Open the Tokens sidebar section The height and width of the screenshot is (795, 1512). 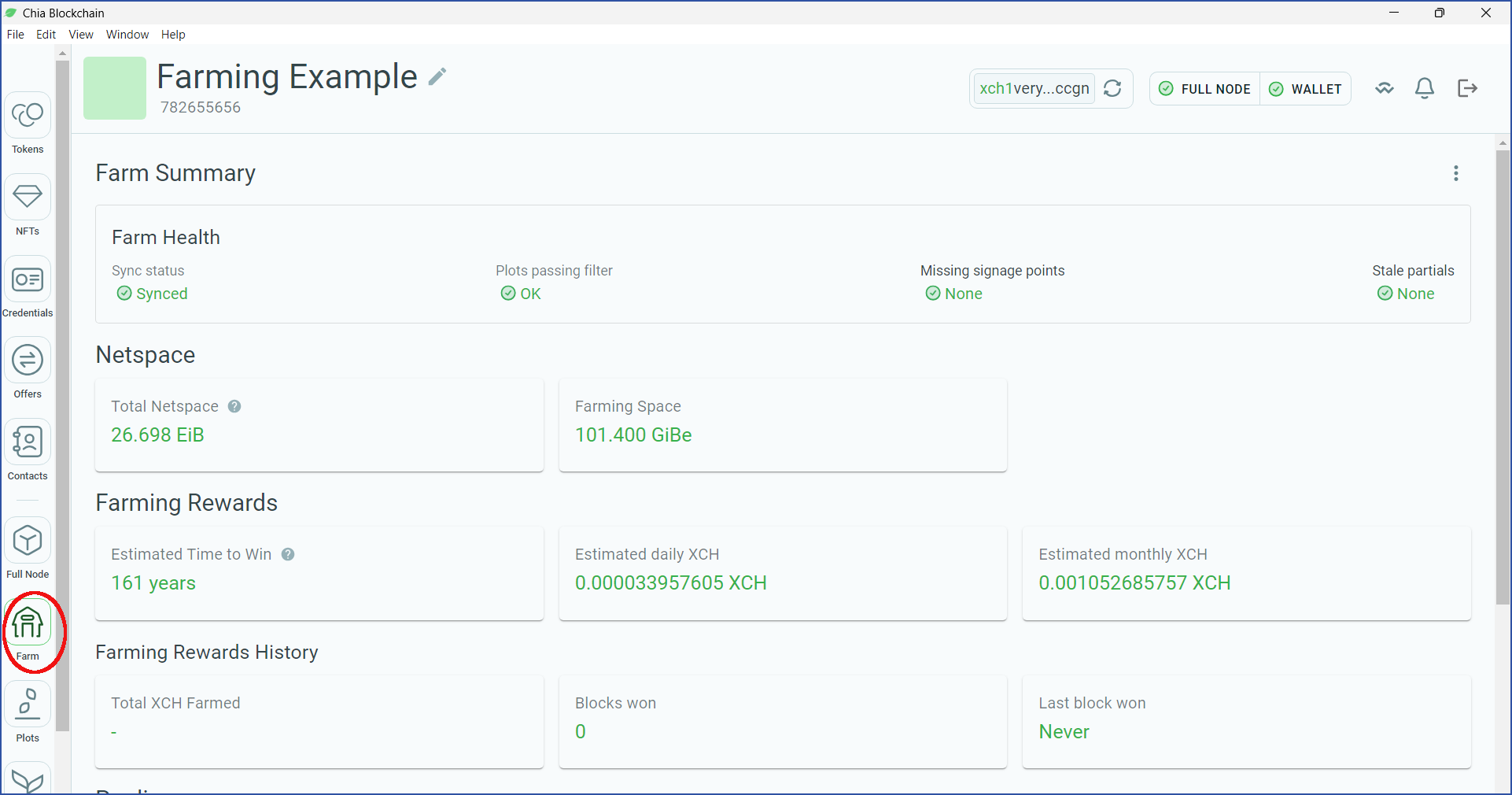(x=28, y=124)
